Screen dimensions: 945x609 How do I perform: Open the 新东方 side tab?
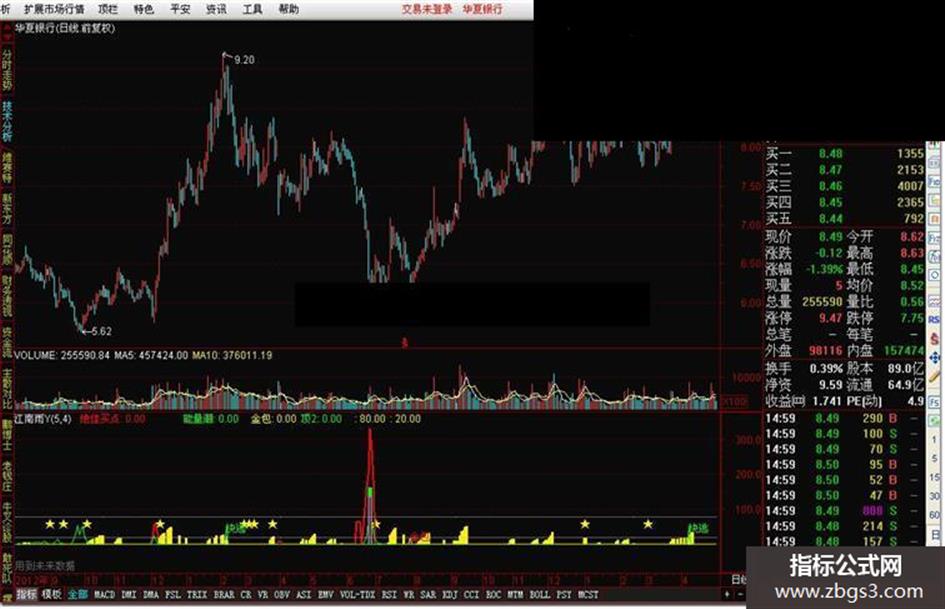7,209
